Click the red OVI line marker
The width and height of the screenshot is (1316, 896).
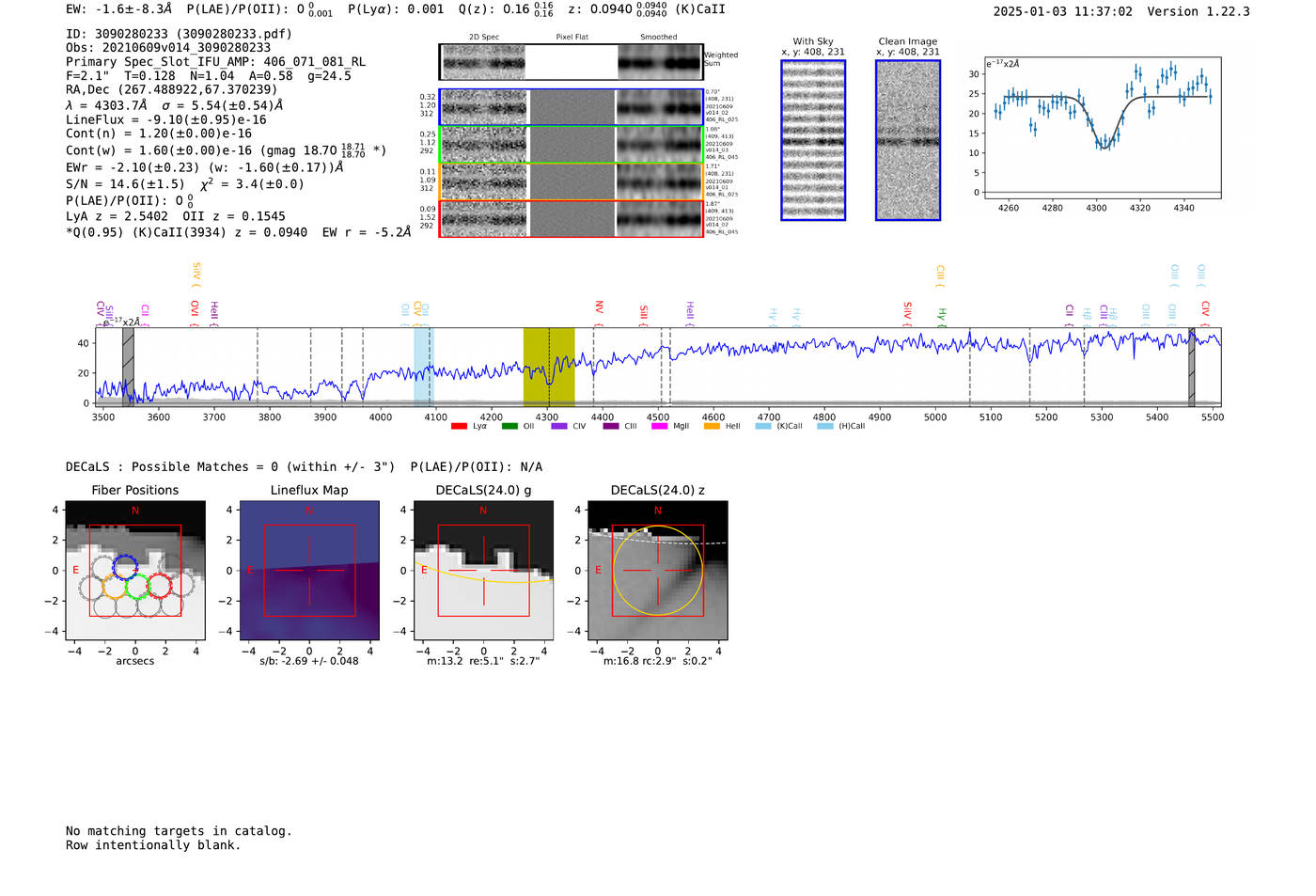click(x=195, y=312)
